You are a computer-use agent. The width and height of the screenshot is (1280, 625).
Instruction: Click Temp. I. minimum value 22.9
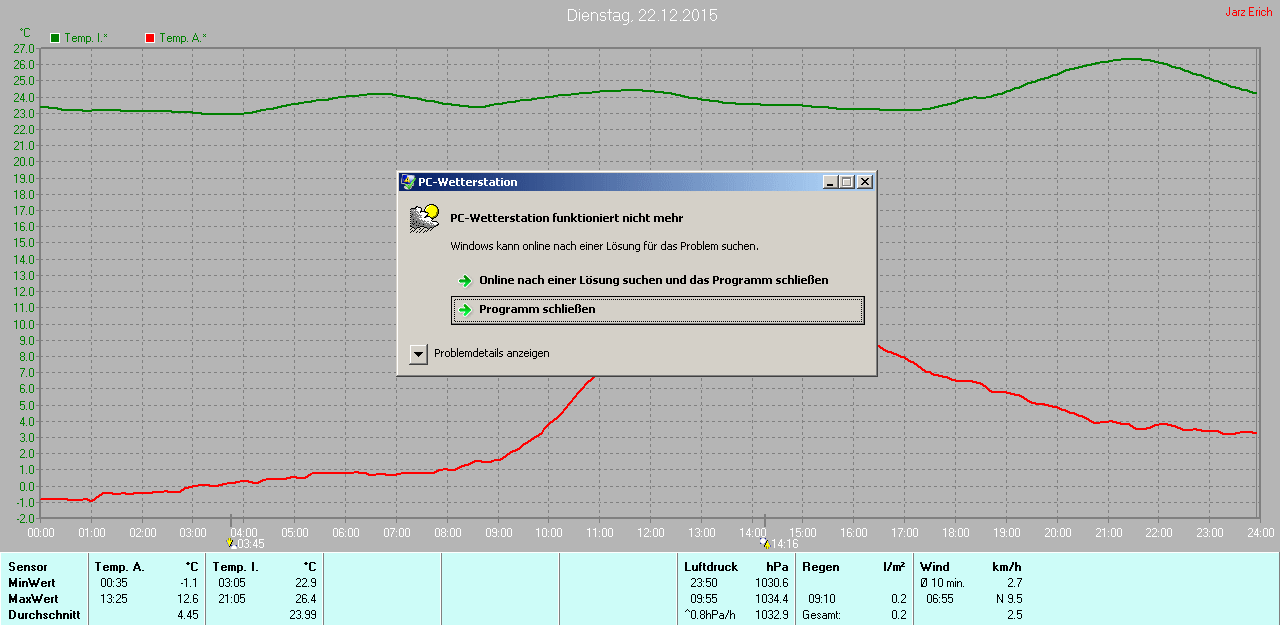pos(305,583)
